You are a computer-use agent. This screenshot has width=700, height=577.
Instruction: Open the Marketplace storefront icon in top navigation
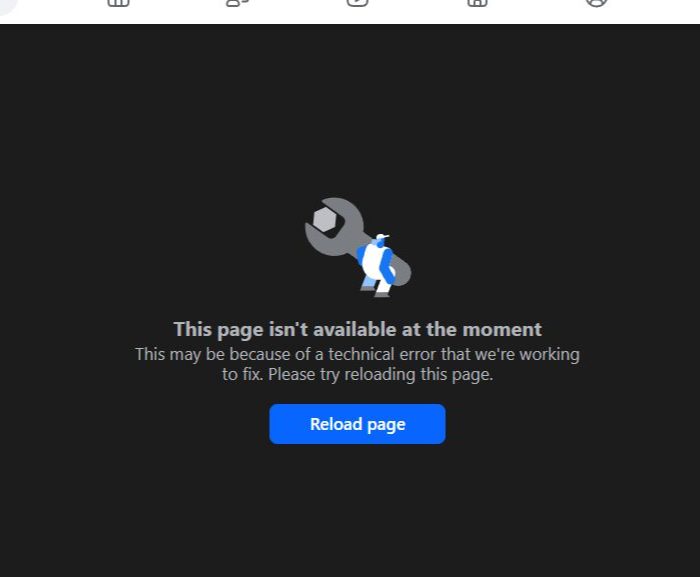click(x=477, y=3)
